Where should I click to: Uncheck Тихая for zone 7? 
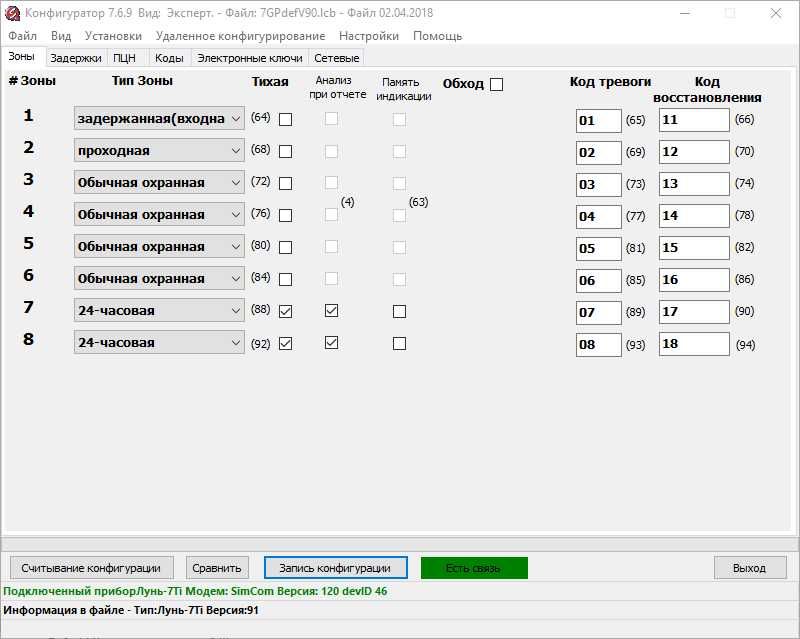[286, 311]
